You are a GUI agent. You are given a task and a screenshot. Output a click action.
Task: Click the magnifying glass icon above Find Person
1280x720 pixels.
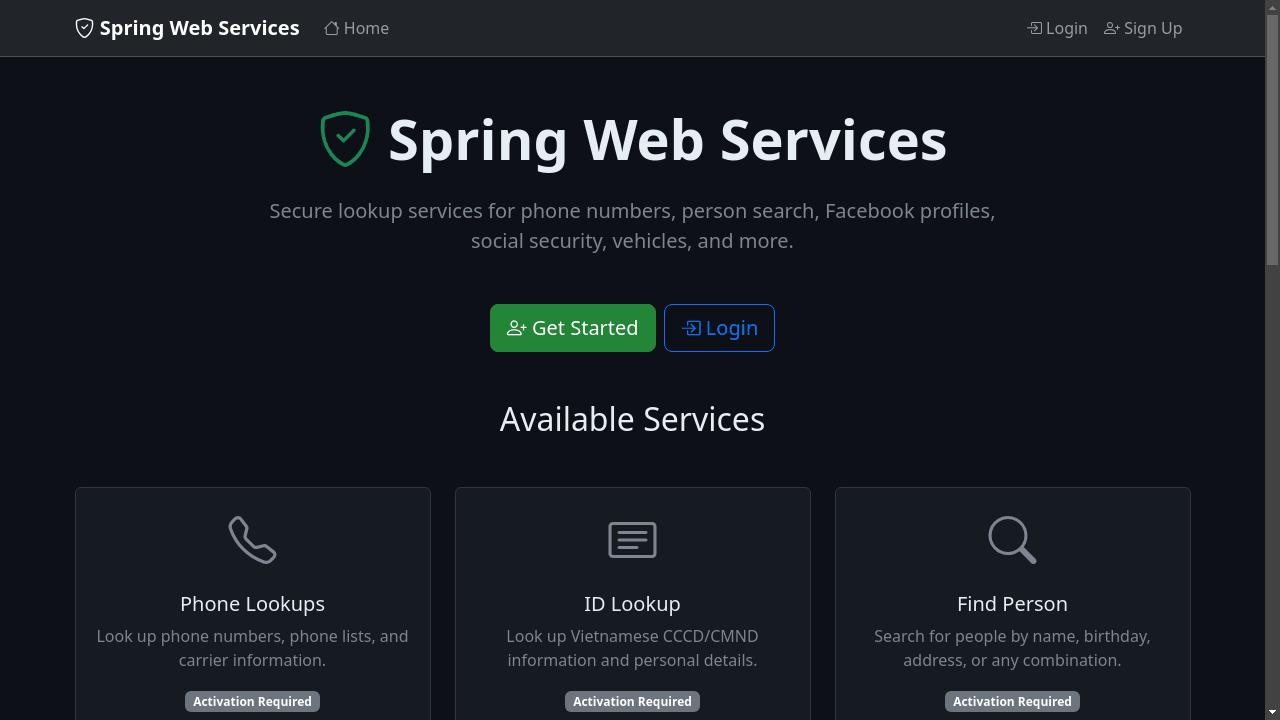(1012, 540)
